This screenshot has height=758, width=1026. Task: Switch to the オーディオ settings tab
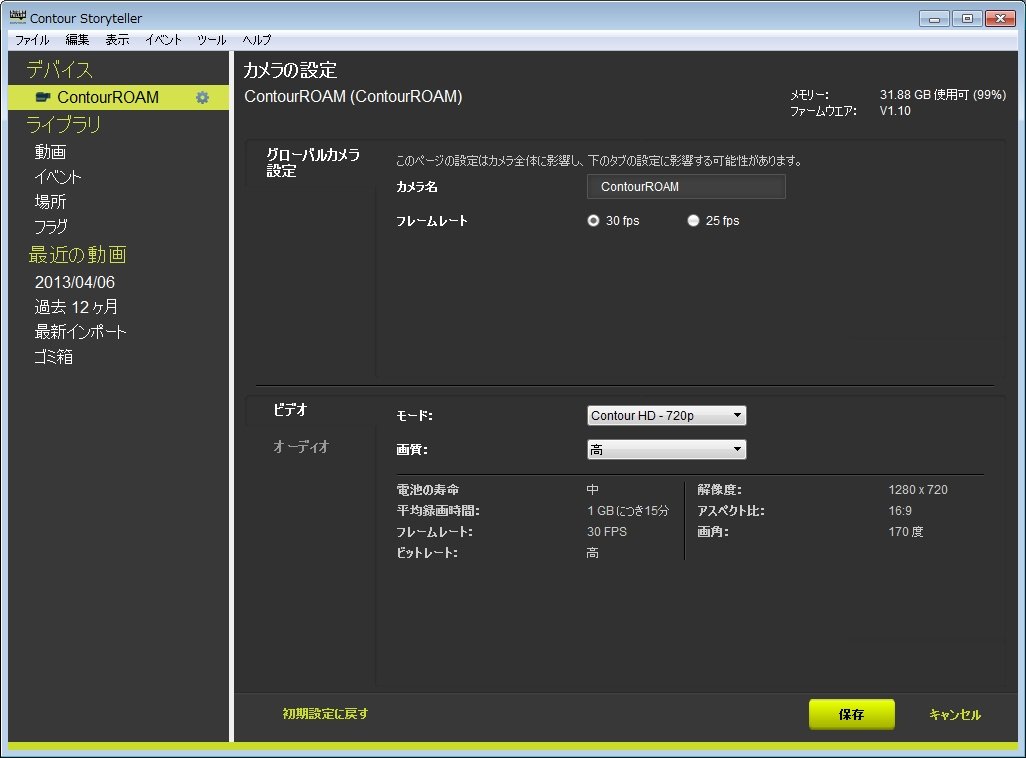pyautogui.click(x=301, y=447)
